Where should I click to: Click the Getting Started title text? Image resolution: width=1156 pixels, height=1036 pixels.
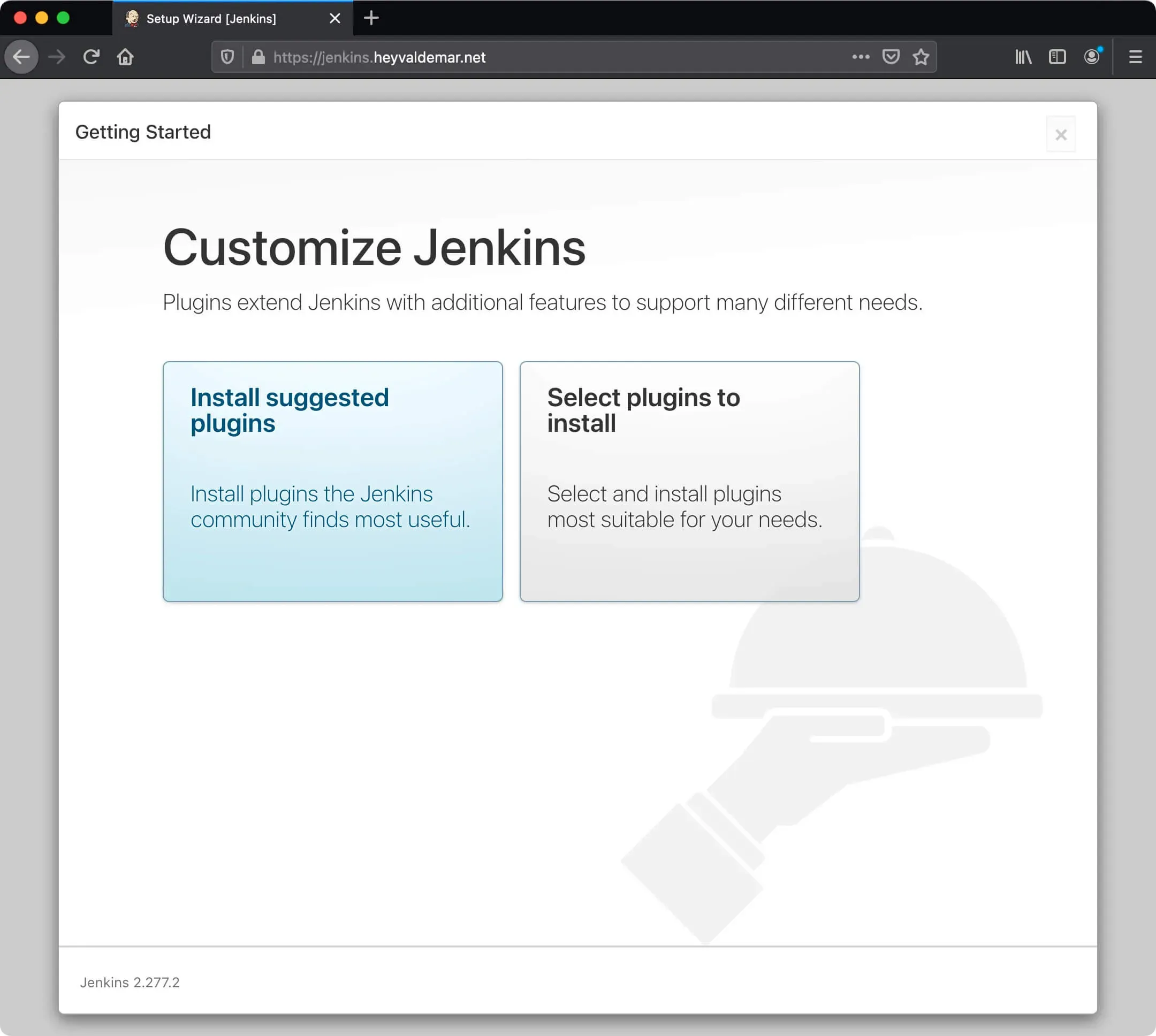143,132
